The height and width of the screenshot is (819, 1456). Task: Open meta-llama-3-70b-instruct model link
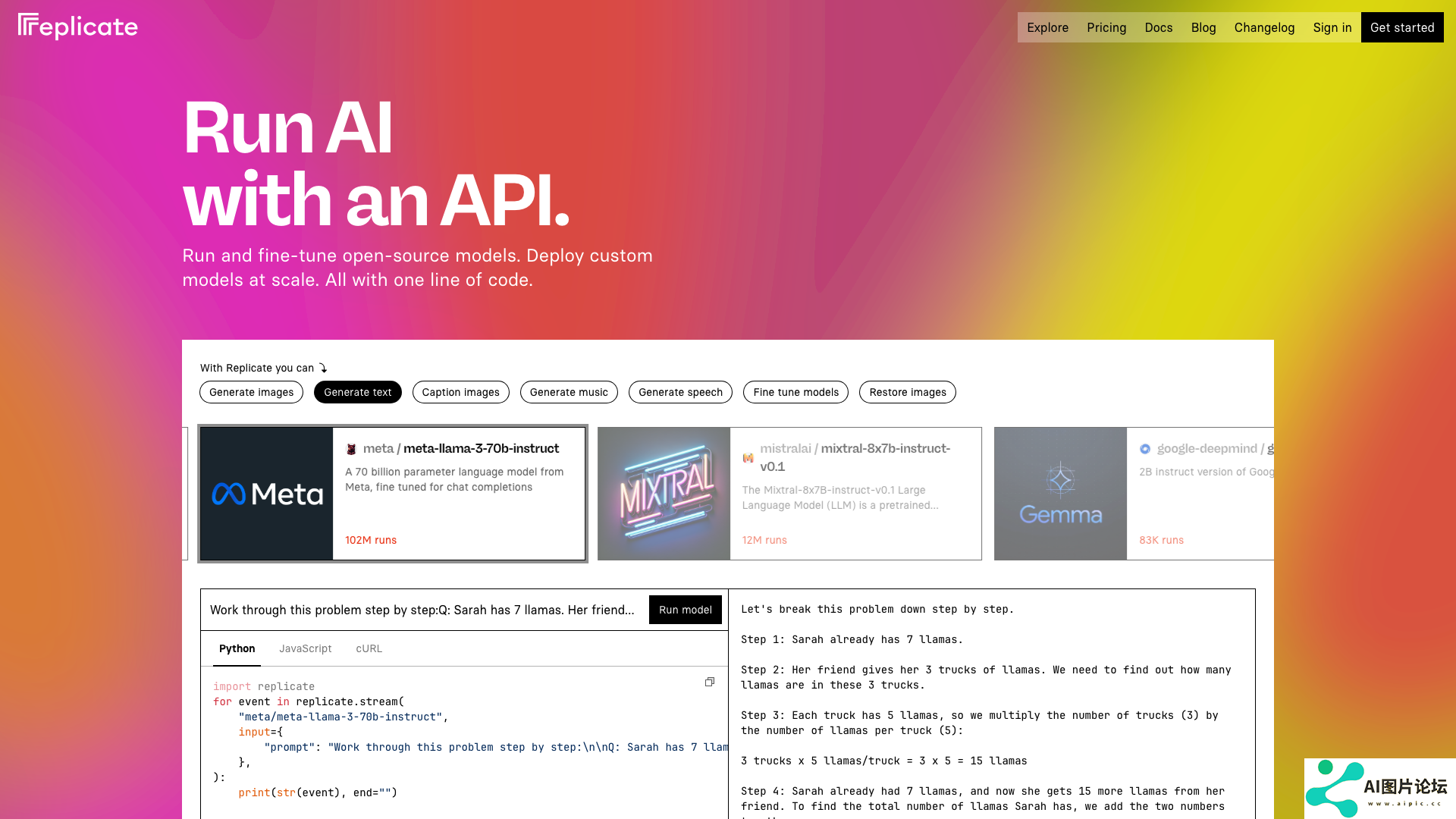(x=461, y=448)
